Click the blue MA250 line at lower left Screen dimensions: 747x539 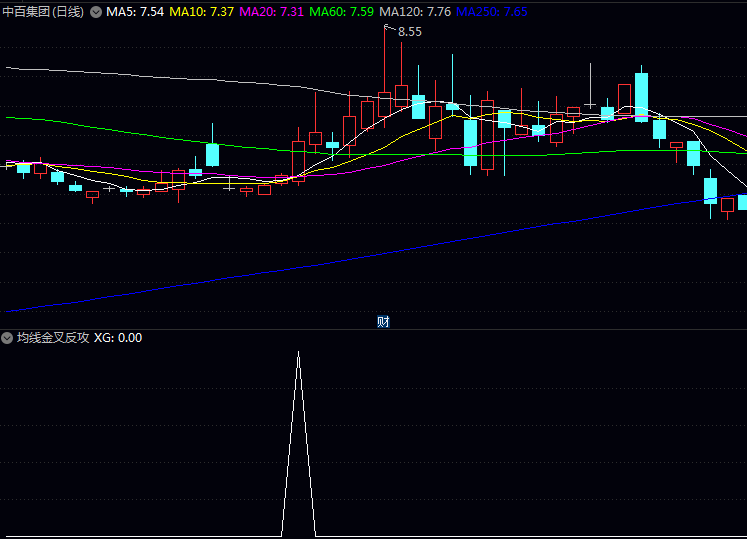click(x=60, y=302)
